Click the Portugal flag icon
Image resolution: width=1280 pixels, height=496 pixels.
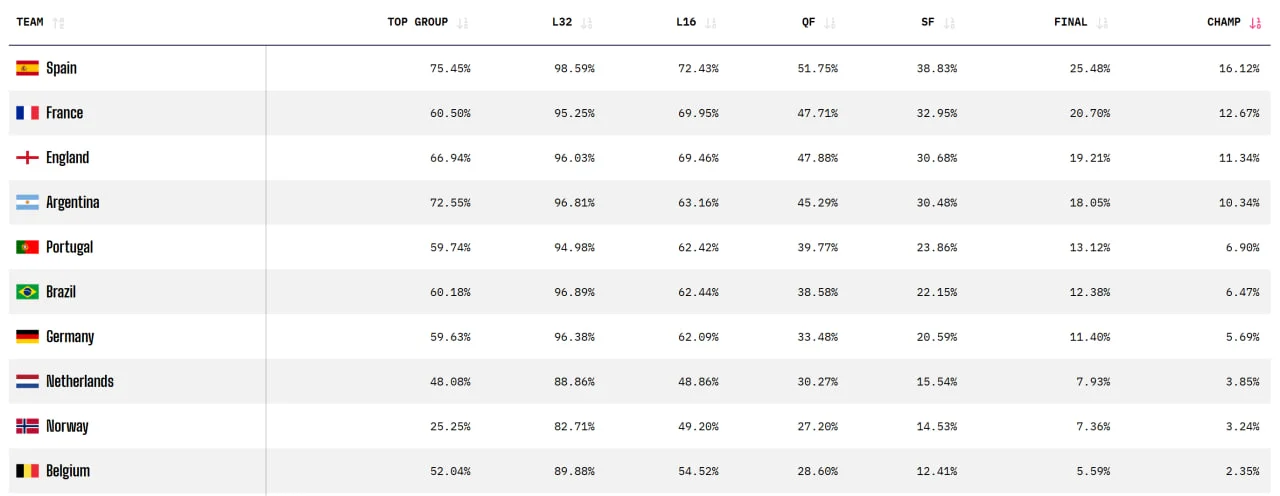click(x=27, y=247)
